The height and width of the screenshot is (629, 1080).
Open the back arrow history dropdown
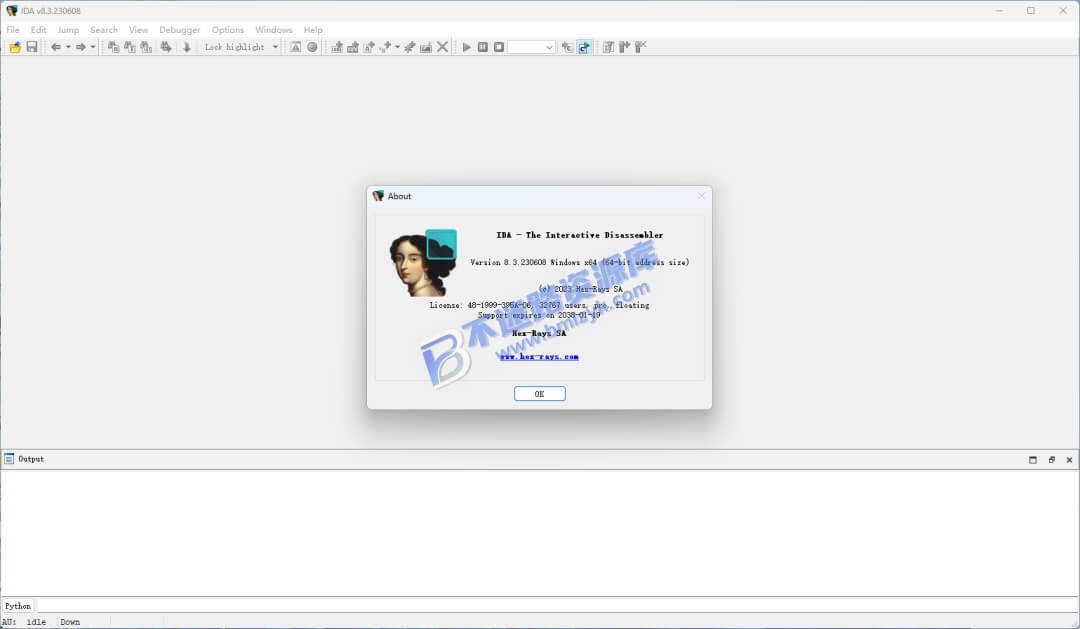tap(68, 47)
